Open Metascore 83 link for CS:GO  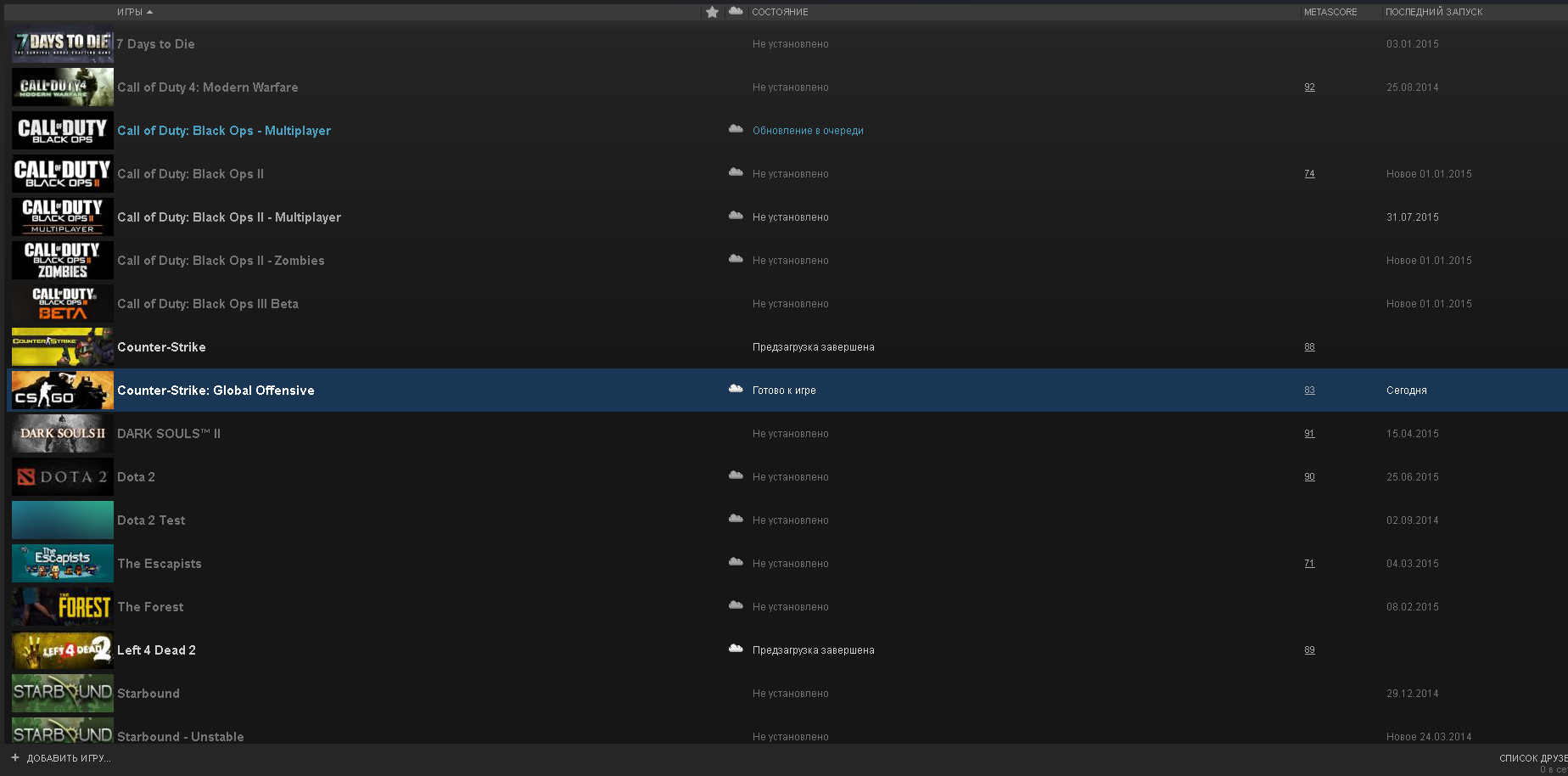(1309, 391)
